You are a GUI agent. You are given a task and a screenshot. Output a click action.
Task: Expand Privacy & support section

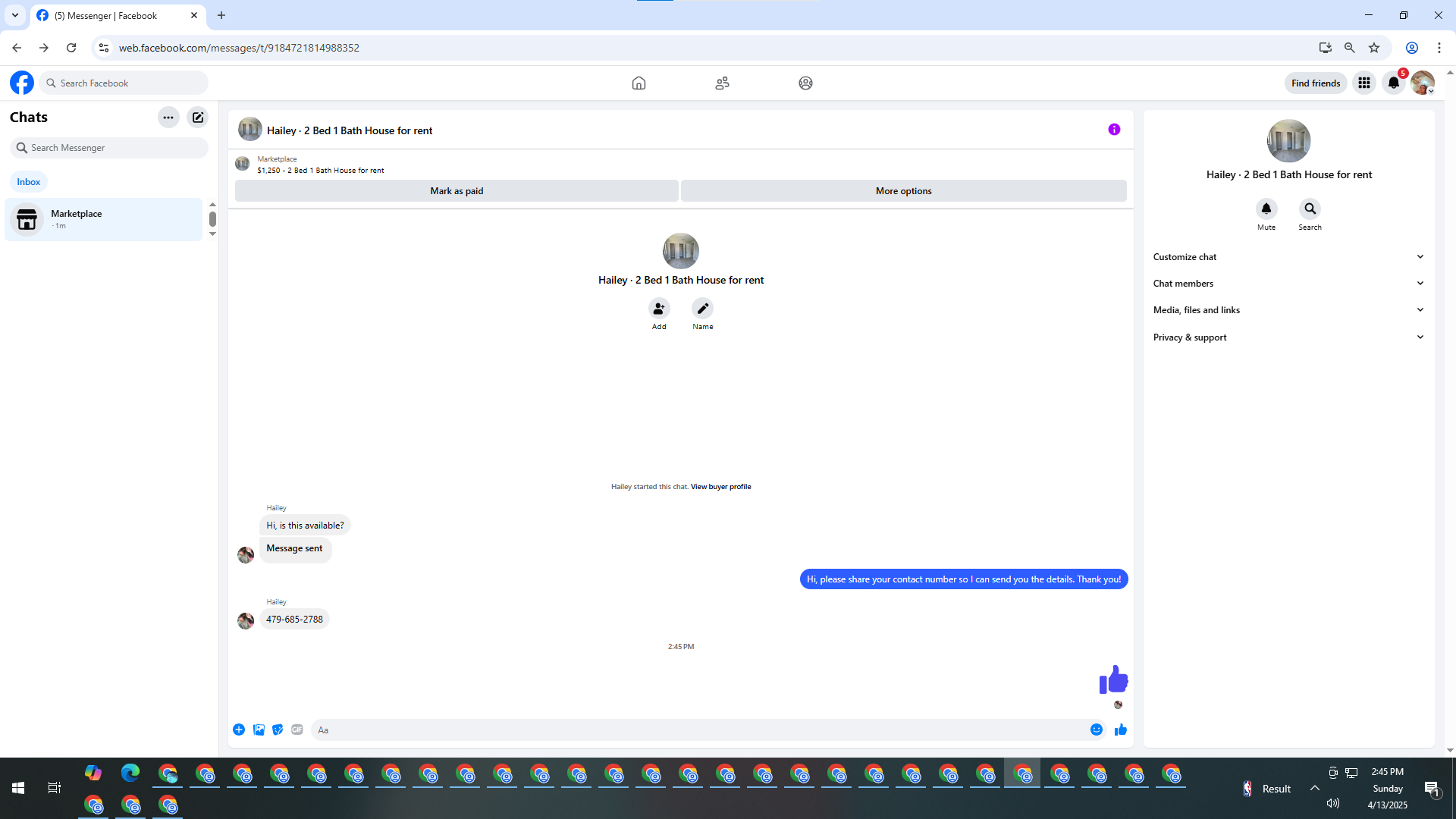pyautogui.click(x=1288, y=337)
